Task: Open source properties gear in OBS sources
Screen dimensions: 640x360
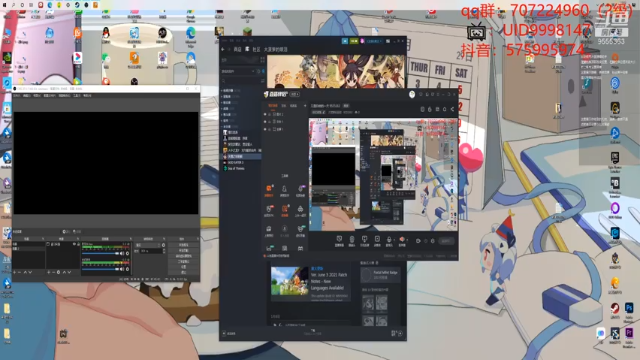Action: click(x=58, y=272)
